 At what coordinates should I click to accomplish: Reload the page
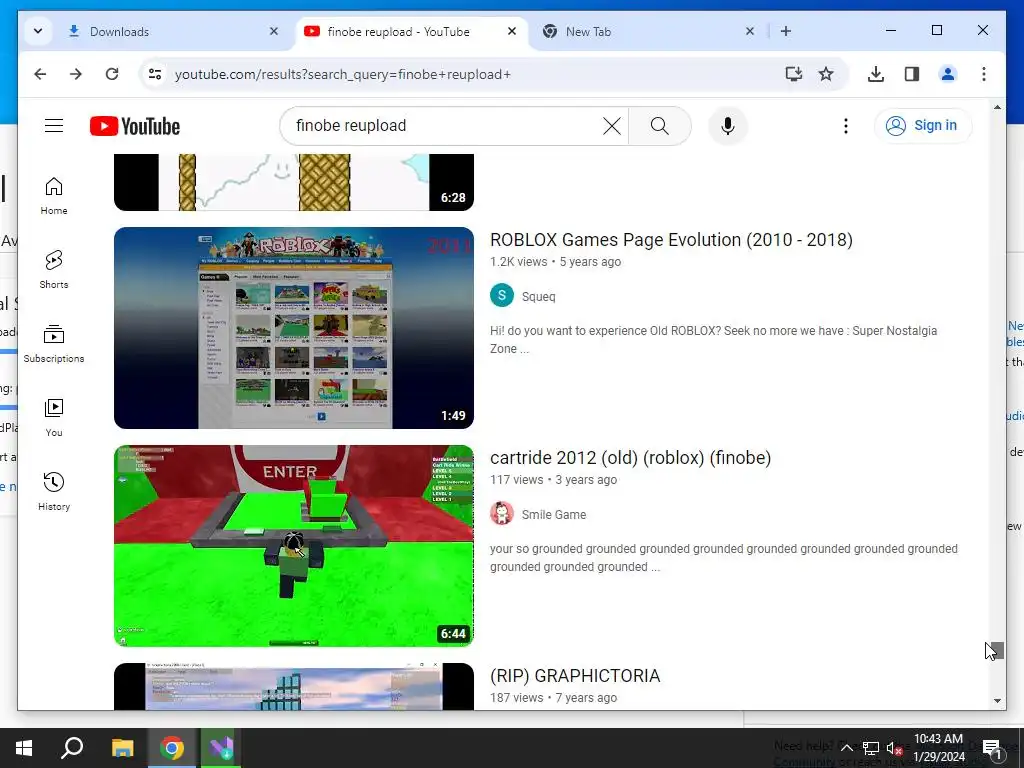click(x=112, y=74)
